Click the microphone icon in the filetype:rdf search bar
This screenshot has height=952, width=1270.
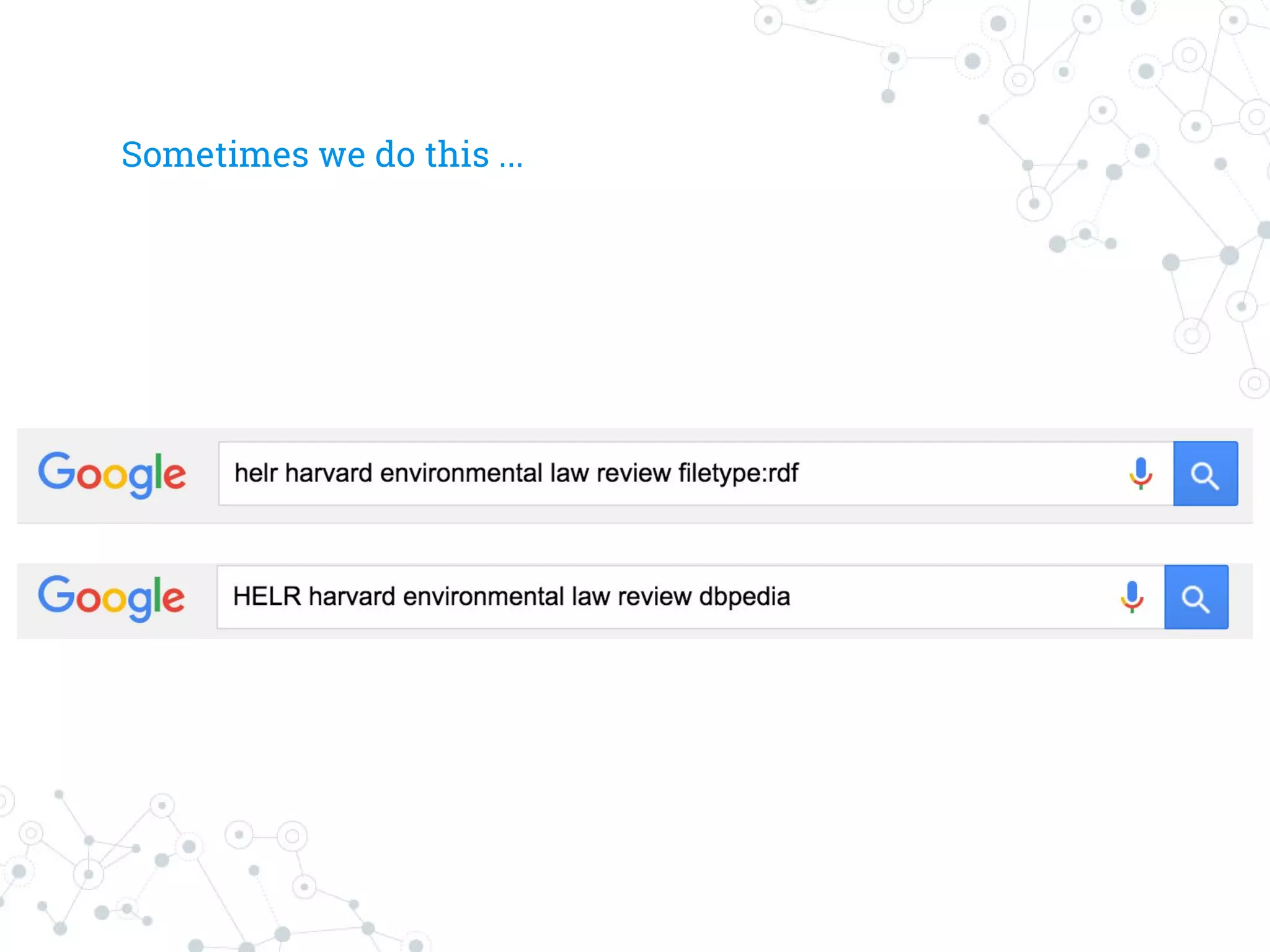click(x=1140, y=474)
